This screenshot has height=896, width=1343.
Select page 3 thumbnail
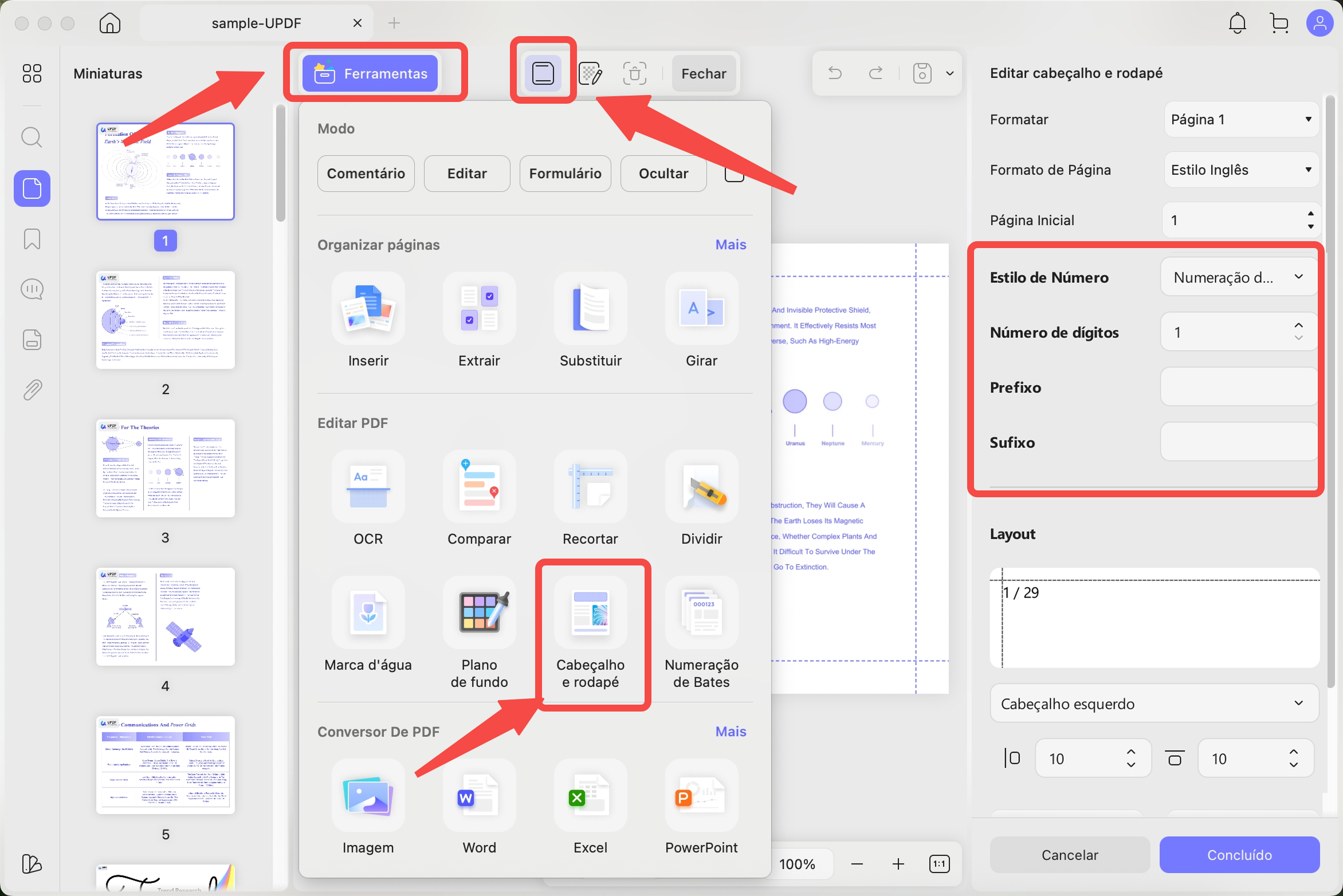point(166,468)
